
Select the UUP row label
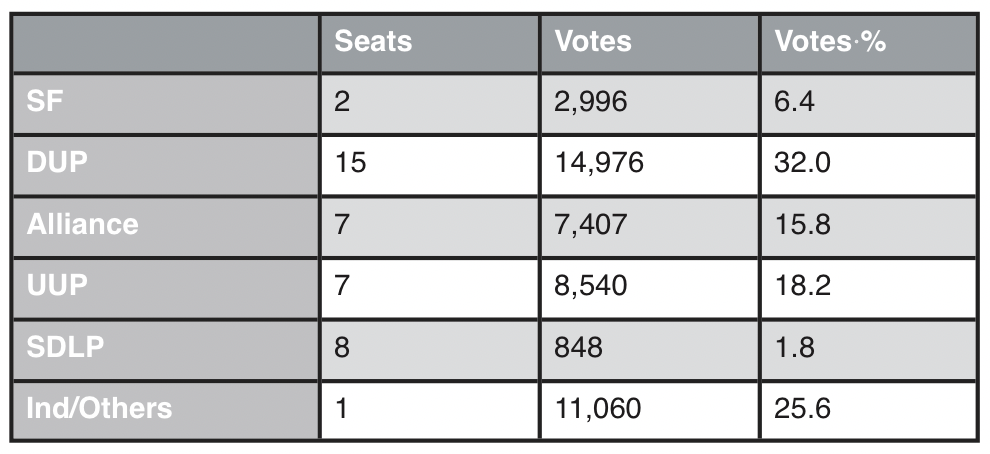point(57,286)
